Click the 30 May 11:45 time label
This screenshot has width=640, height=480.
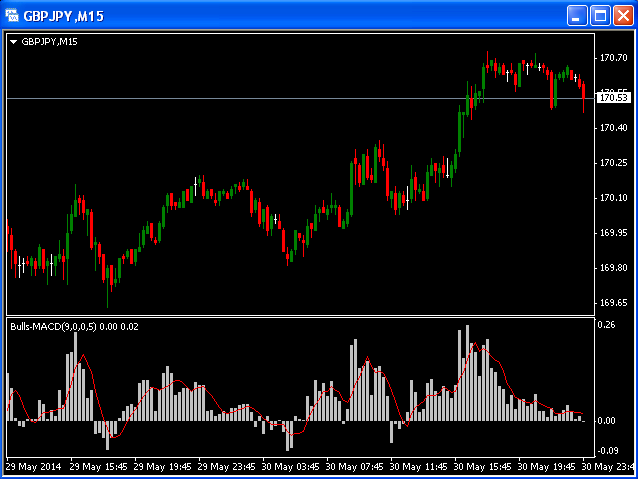click(x=419, y=467)
